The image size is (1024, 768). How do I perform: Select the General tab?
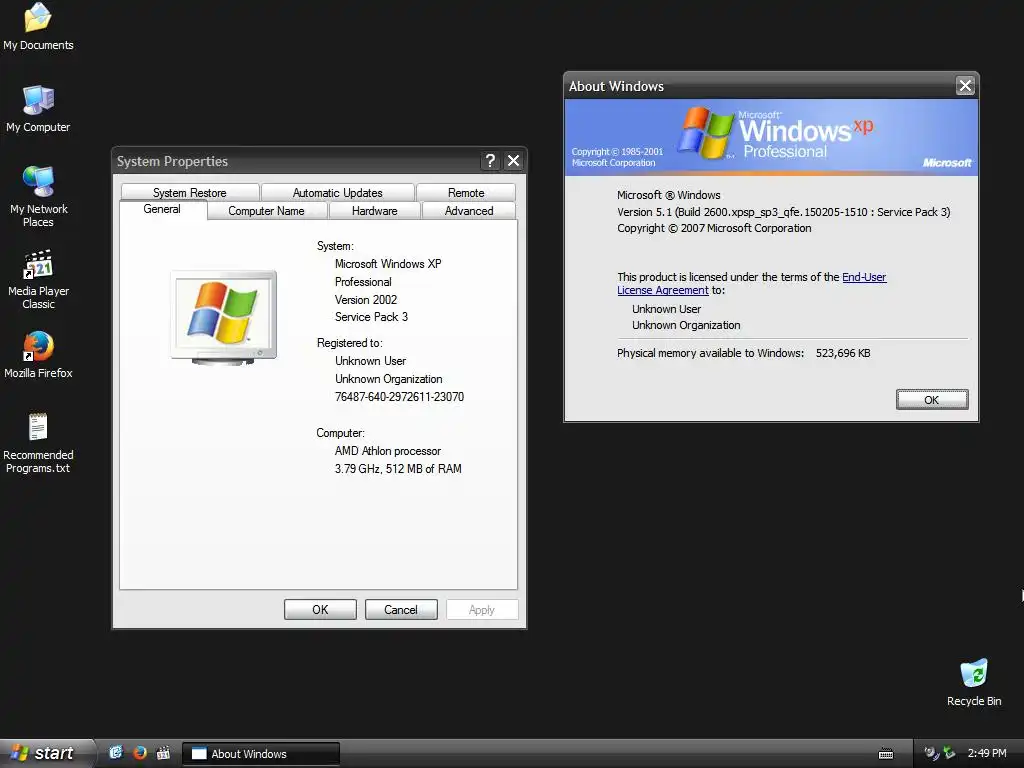pyautogui.click(x=162, y=210)
